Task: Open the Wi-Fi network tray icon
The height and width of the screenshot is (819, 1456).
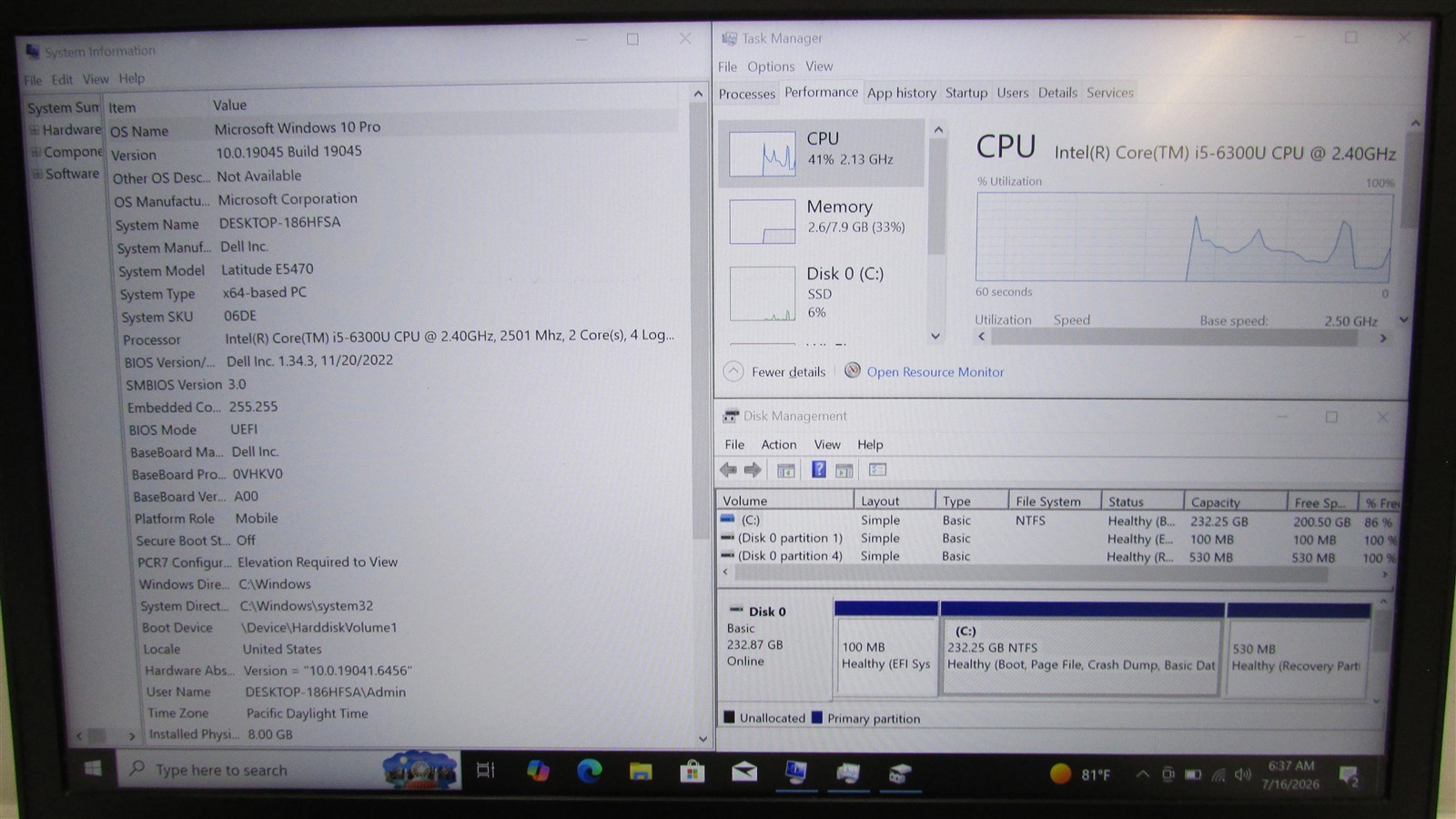Action: (x=1218, y=775)
